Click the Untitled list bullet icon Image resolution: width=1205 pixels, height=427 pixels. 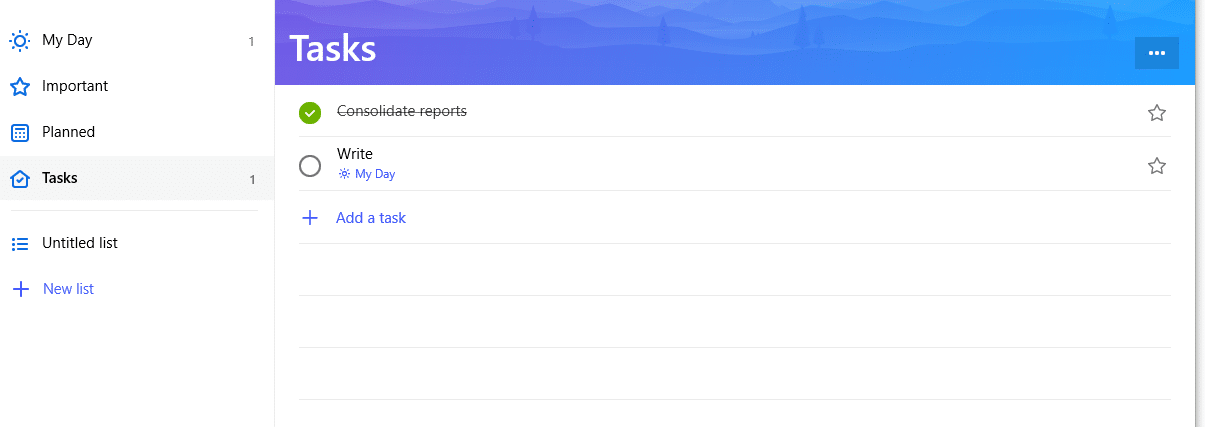20,243
